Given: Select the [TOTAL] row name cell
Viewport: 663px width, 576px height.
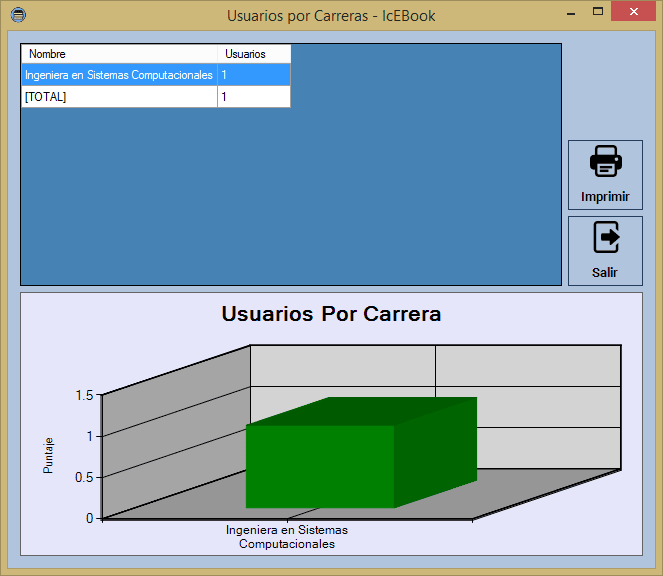Looking at the screenshot, I should 119,97.
